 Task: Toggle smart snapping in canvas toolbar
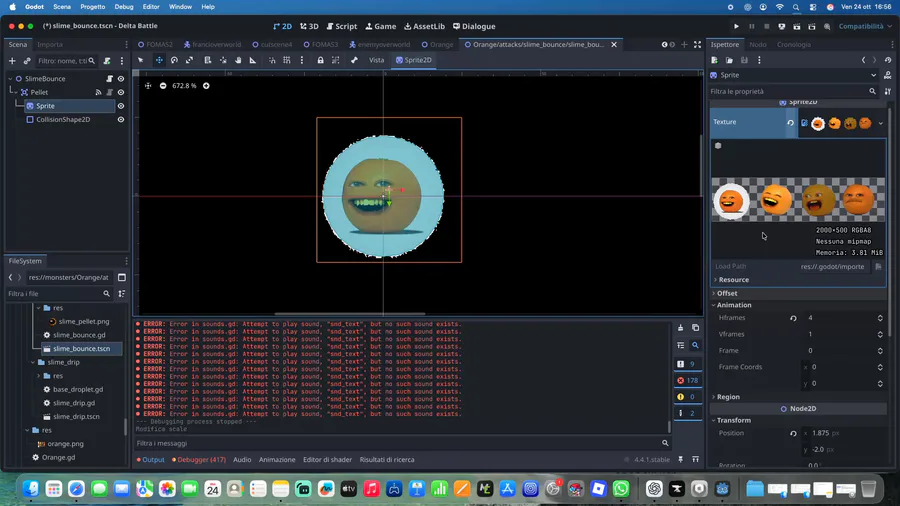pyautogui.click(x=272, y=60)
